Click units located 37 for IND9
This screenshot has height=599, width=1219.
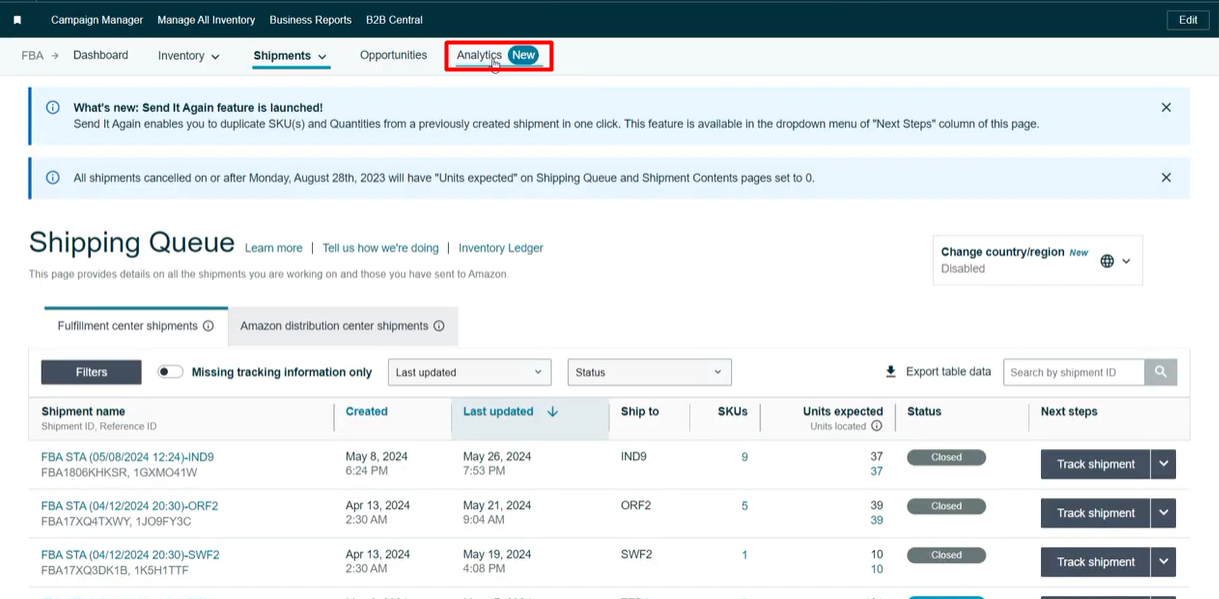[876, 471]
